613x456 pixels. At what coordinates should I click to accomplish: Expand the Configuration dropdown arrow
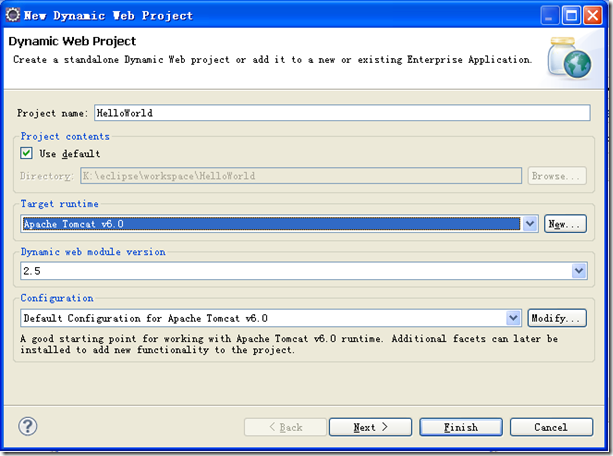(x=513, y=318)
